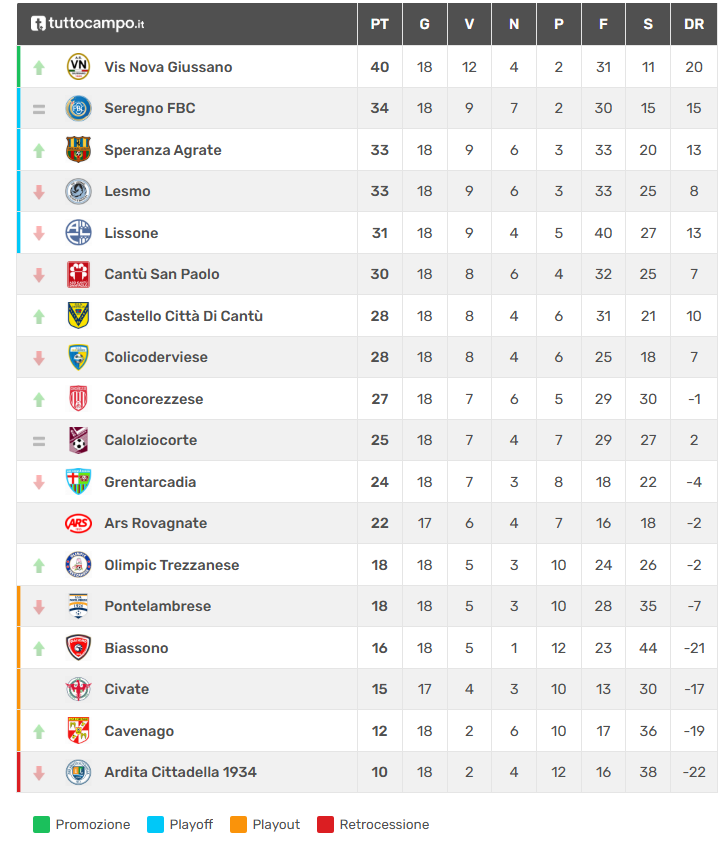Click the Vis Nova Giussano team crest
The width and height of the screenshot is (727, 841).
[x=78, y=67]
